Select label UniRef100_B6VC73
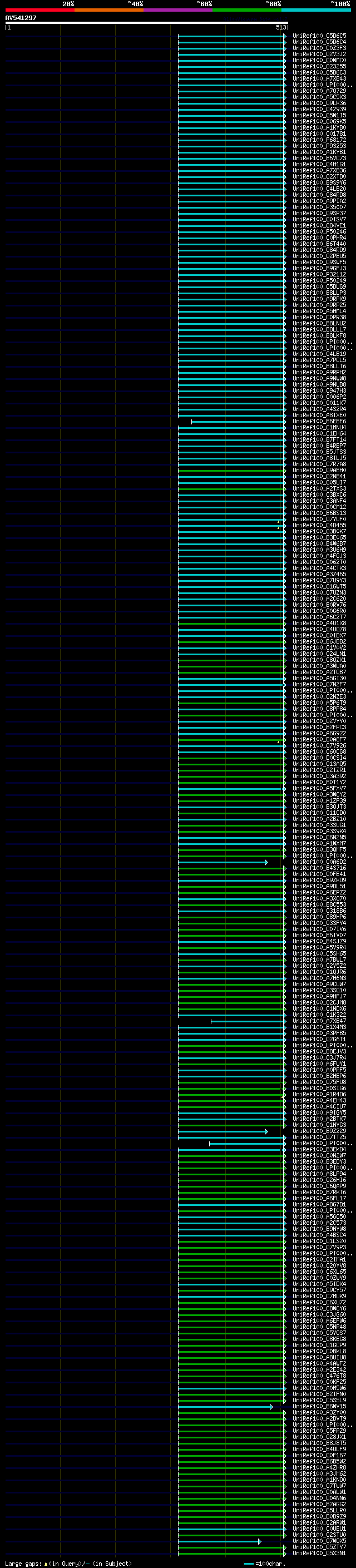356x1568 pixels. coord(319,159)
